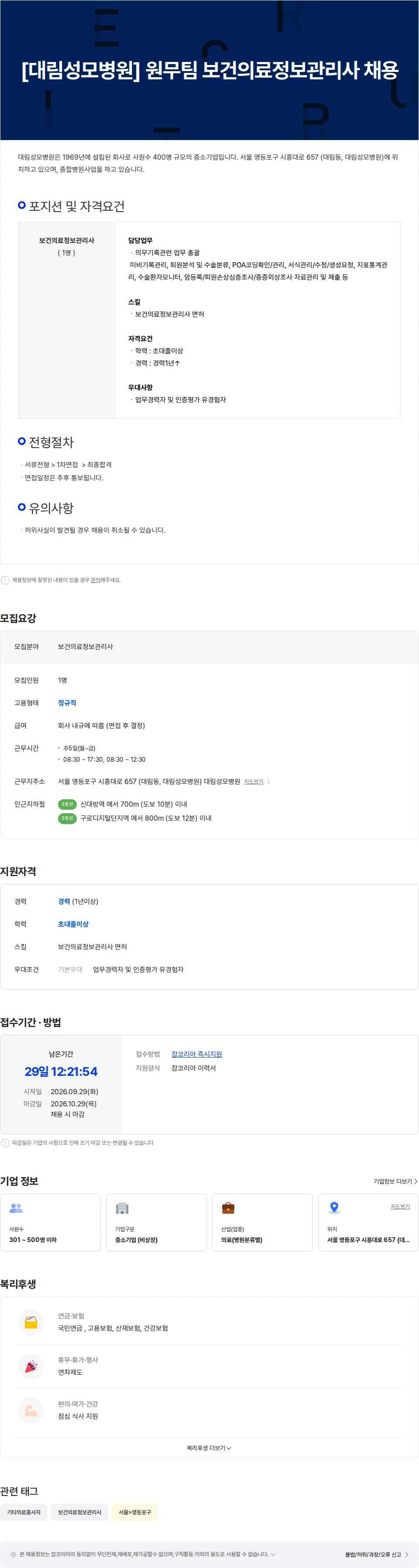
Task: Select the 서울>영등포구 tag
Action: pos(134,1512)
